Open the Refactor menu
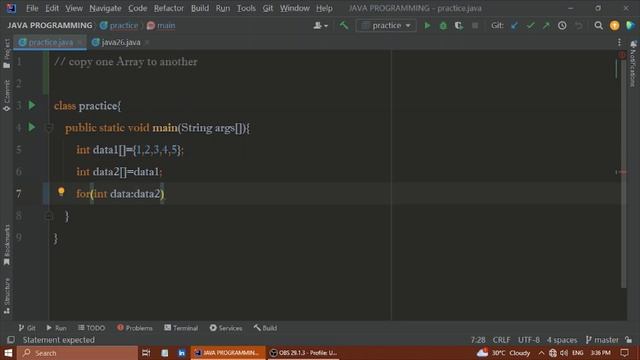 point(169,8)
